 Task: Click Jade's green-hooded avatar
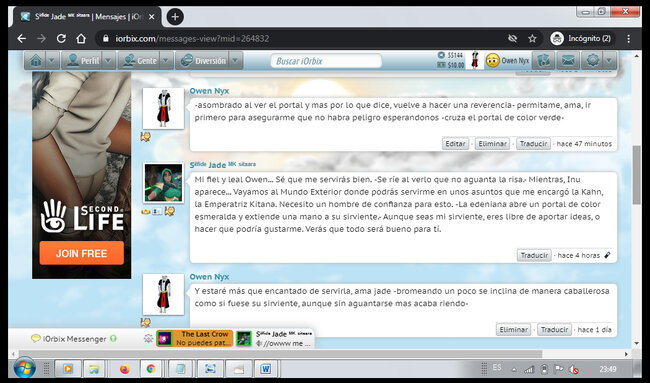coord(163,183)
